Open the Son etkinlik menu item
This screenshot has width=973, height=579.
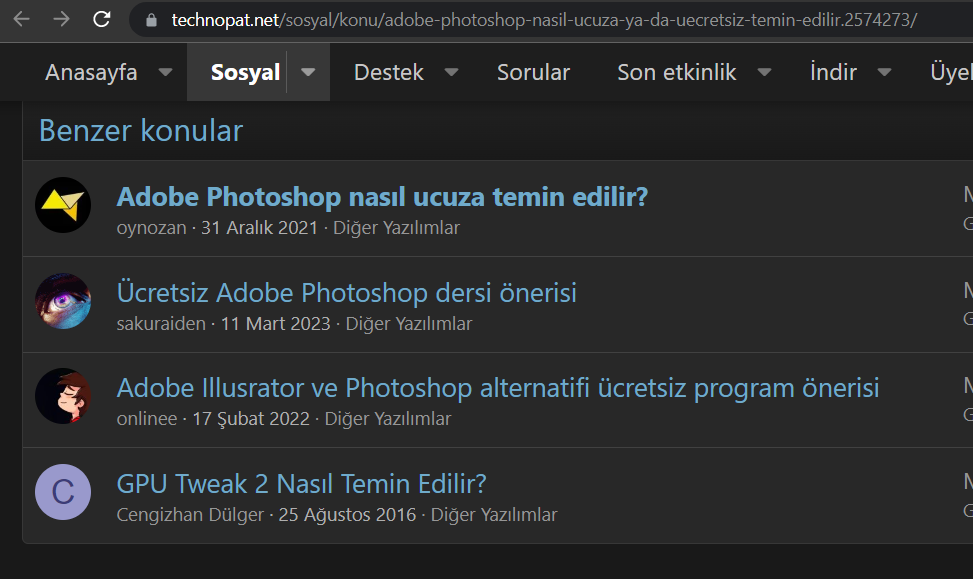pos(677,72)
